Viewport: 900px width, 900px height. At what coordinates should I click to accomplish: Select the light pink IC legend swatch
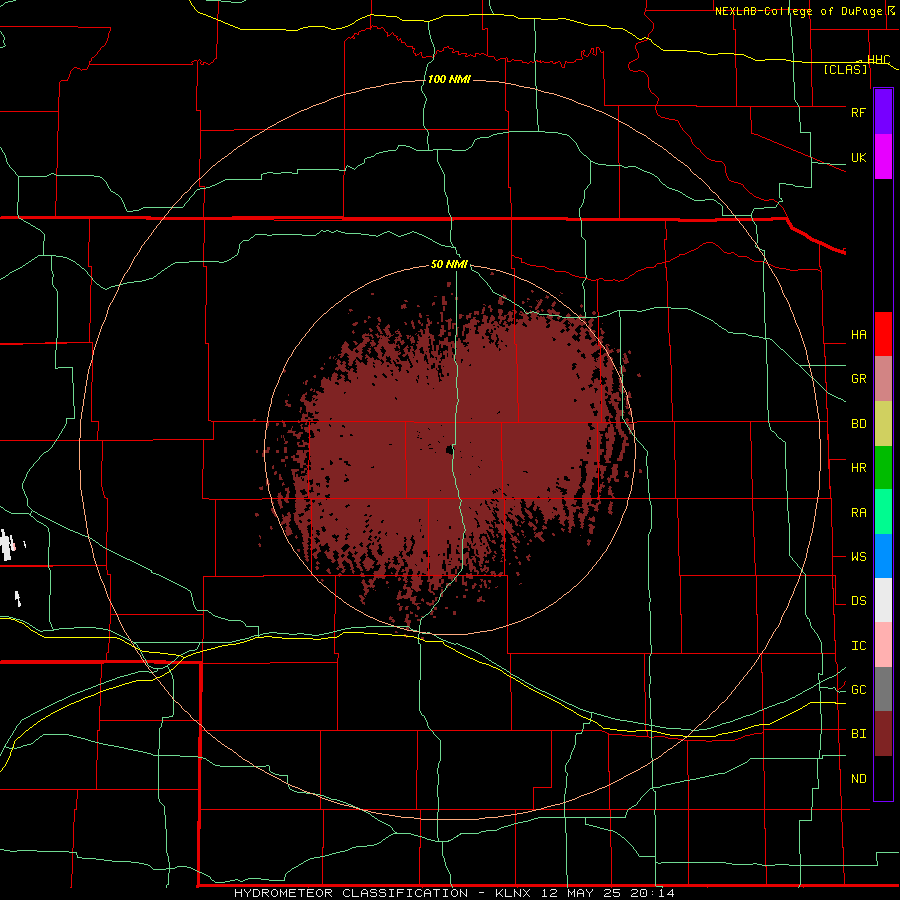[x=883, y=645]
